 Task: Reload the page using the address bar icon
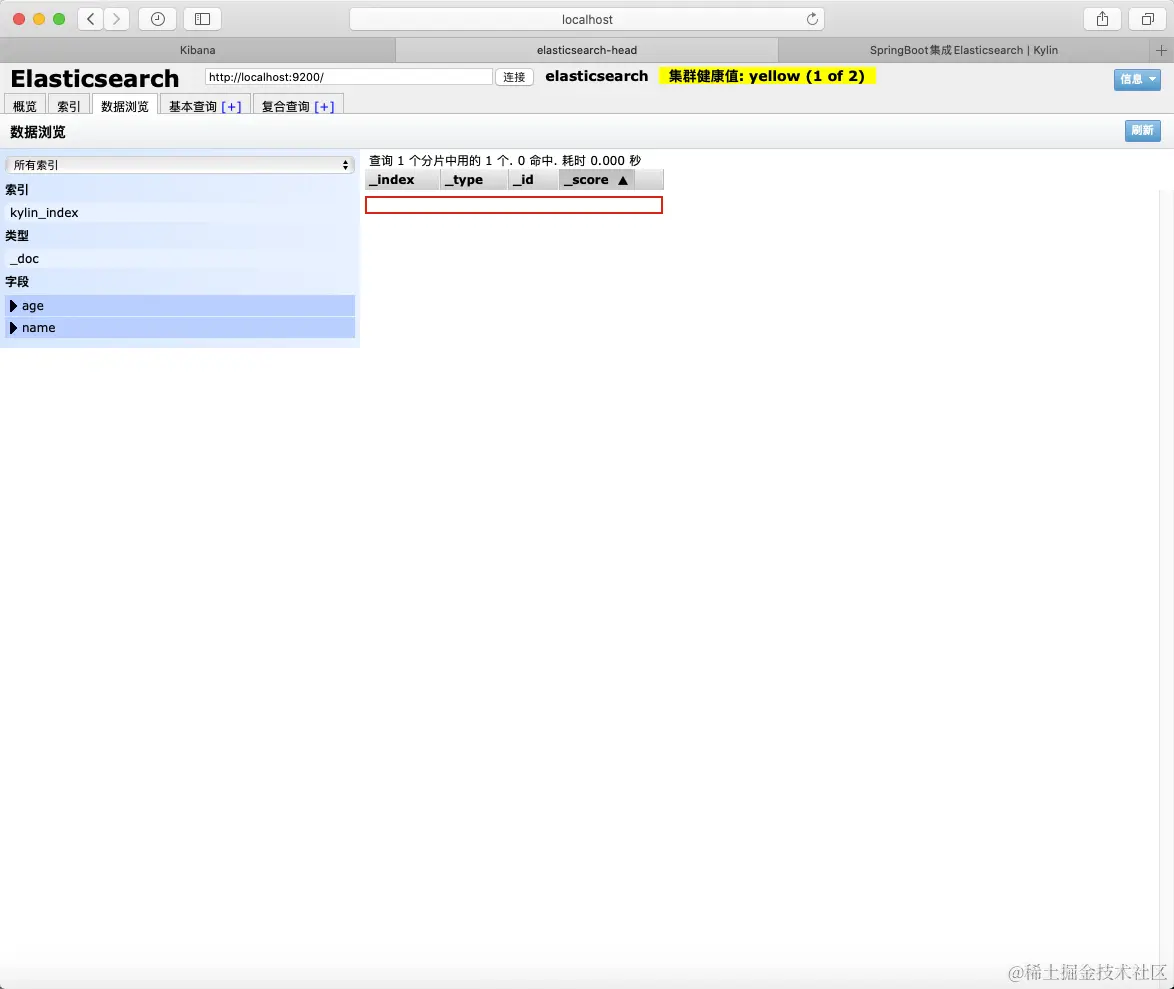point(813,18)
